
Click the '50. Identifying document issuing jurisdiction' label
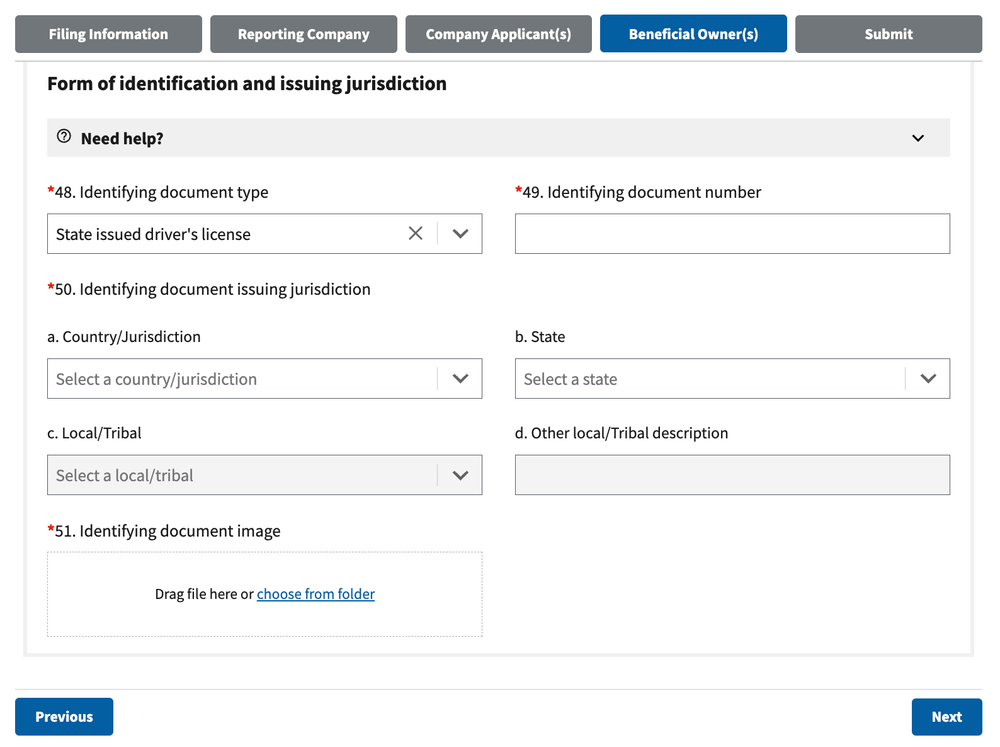pyautogui.click(x=209, y=289)
